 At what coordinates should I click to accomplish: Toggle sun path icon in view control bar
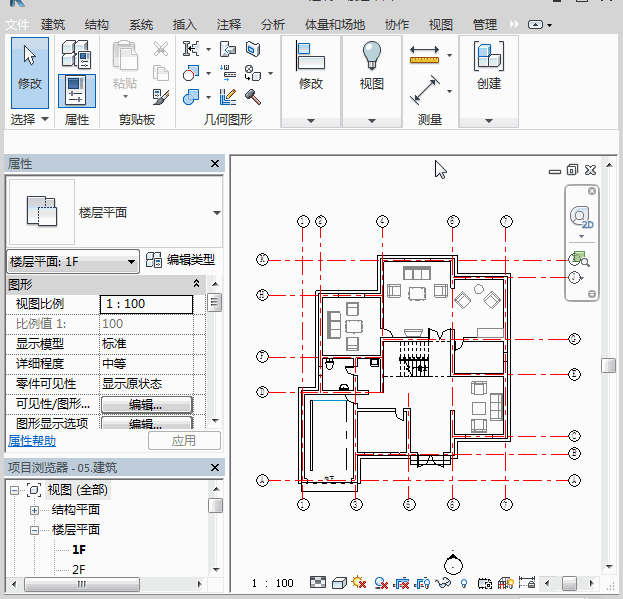click(x=359, y=583)
